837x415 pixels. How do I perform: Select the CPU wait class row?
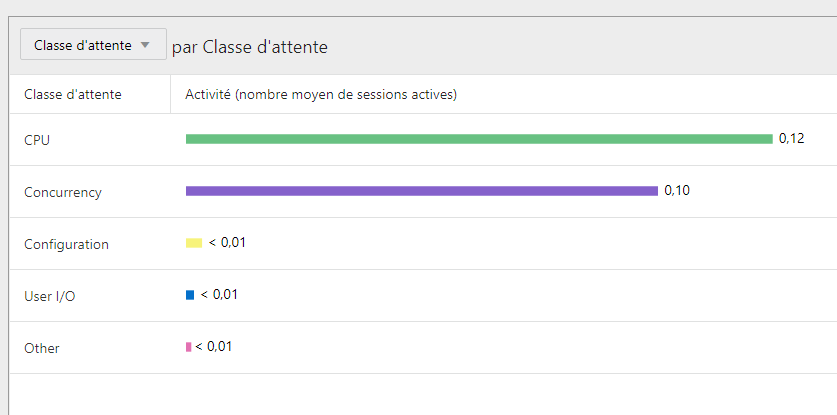click(423, 139)
